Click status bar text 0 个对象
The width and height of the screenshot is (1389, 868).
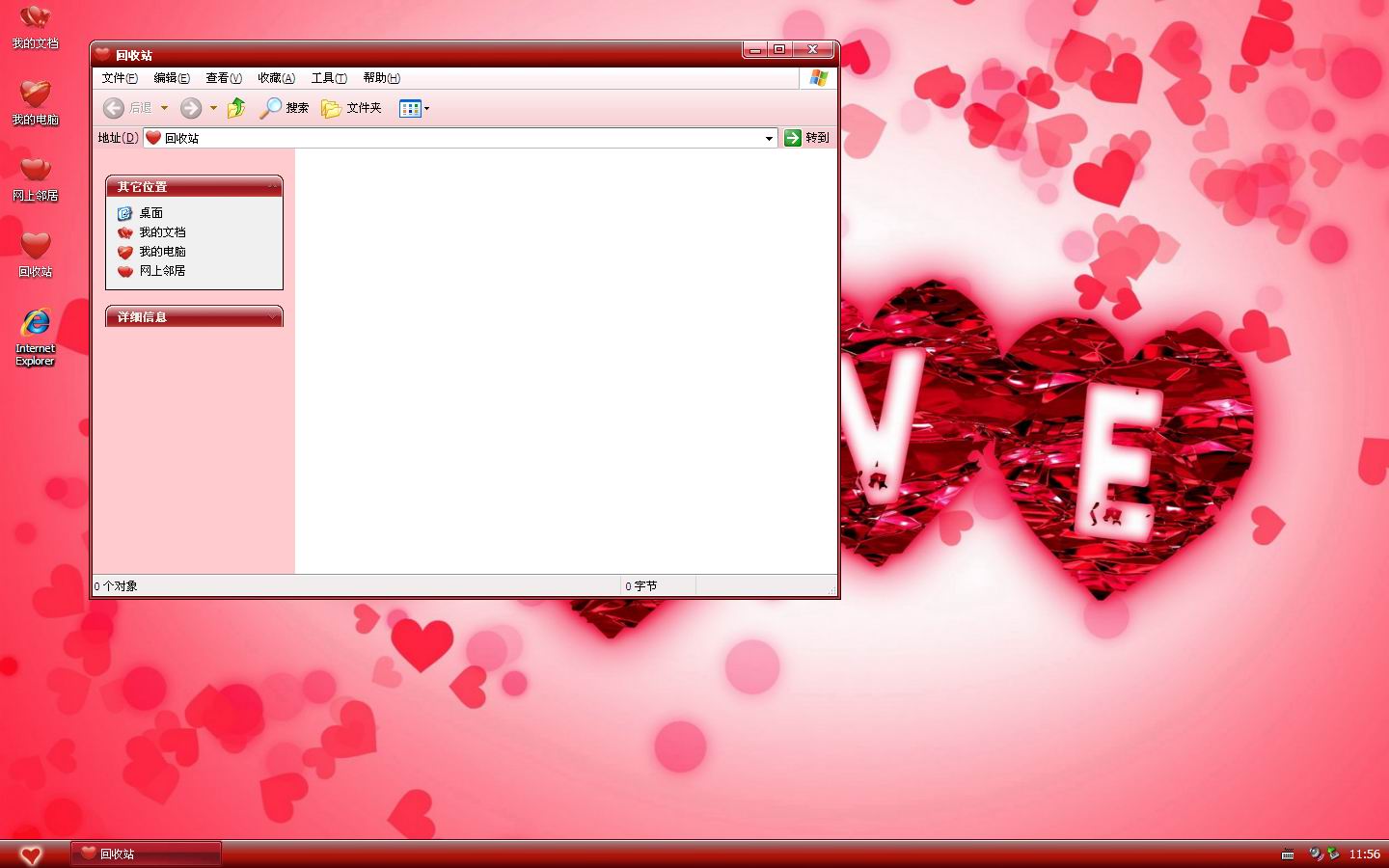[x=116, y=585]
